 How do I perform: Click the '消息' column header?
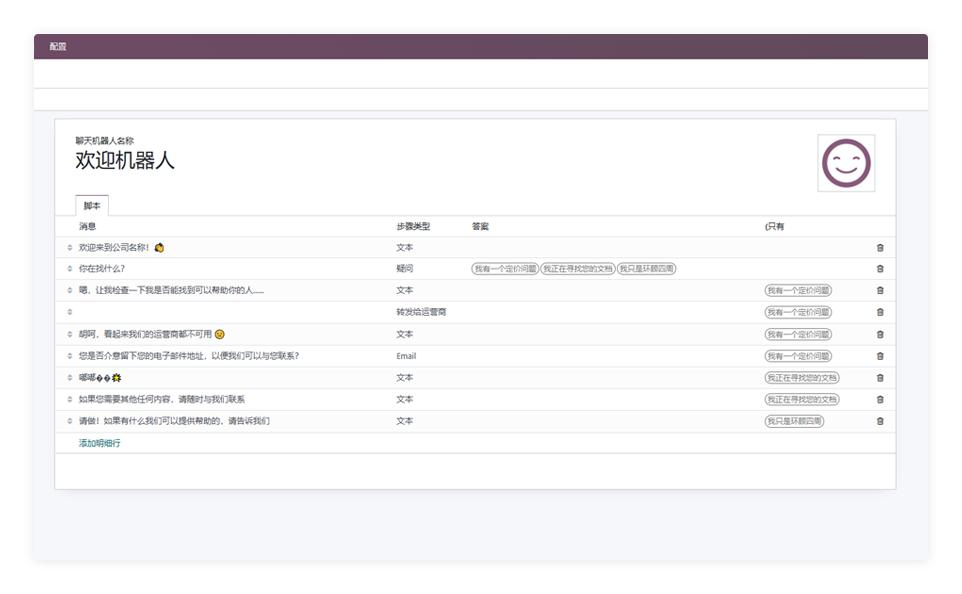[88, 227]
